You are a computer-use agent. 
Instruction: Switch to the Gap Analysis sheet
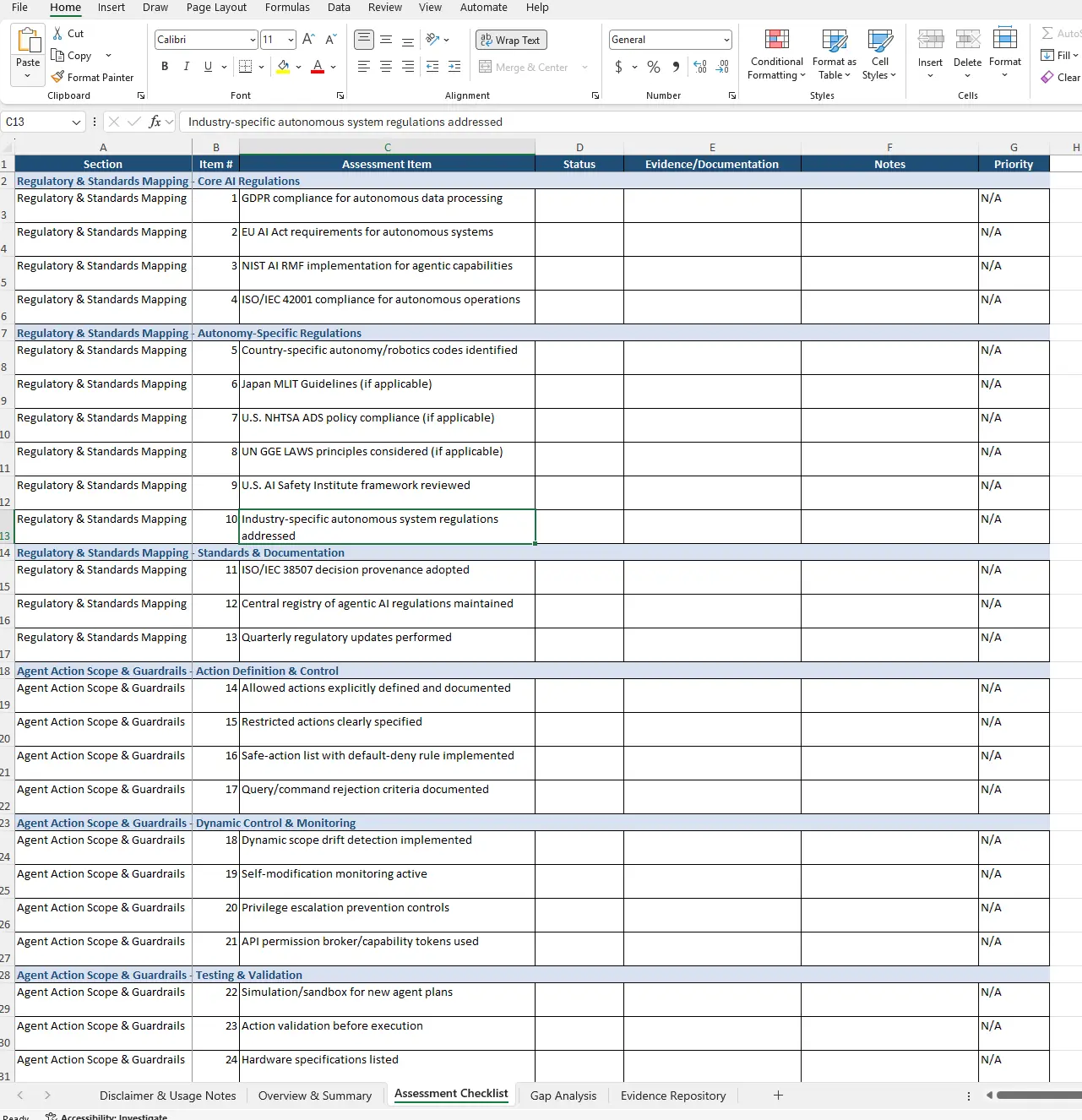click(563, 1096)
